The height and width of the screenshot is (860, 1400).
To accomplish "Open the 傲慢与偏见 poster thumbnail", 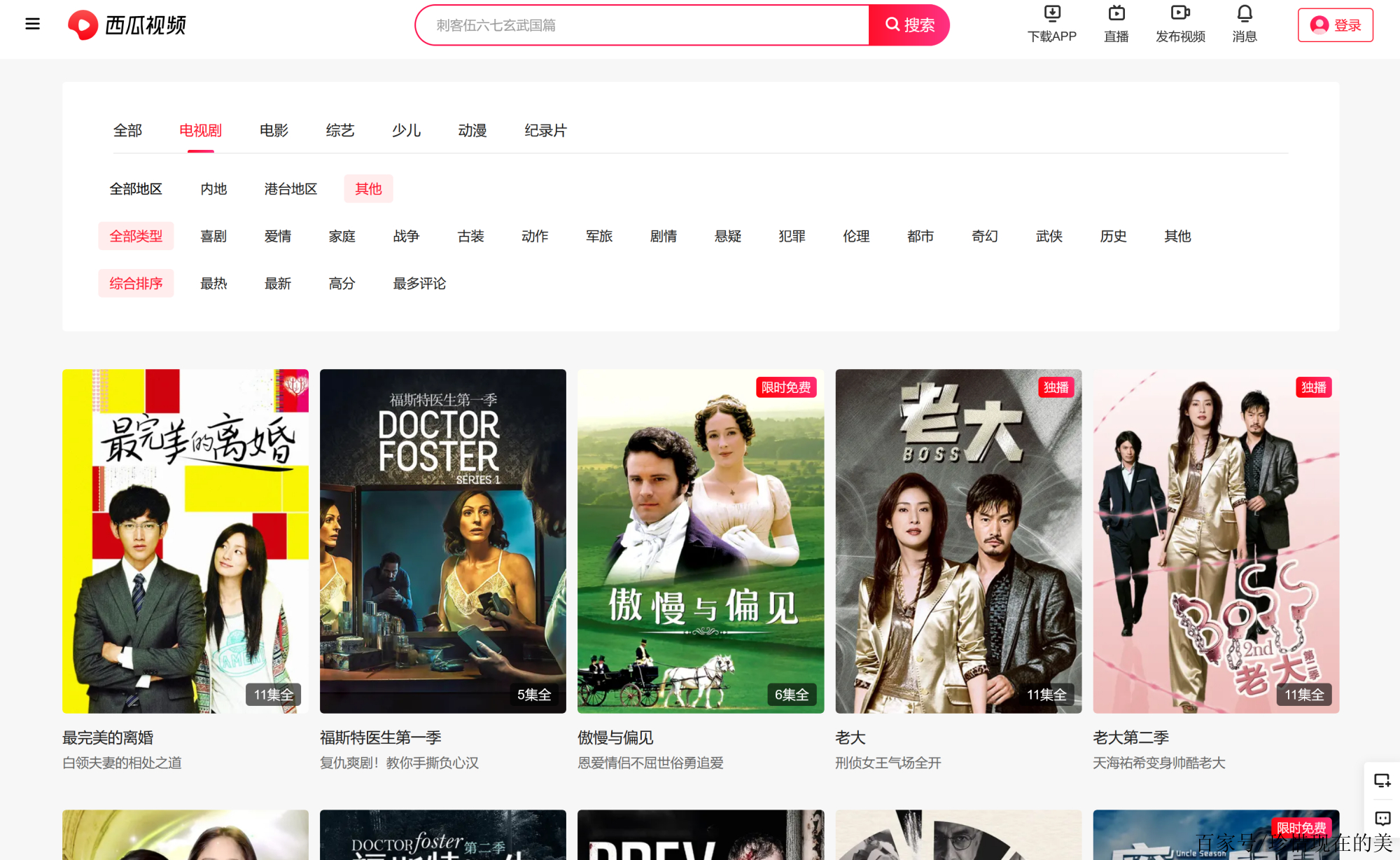I will 700,541.
